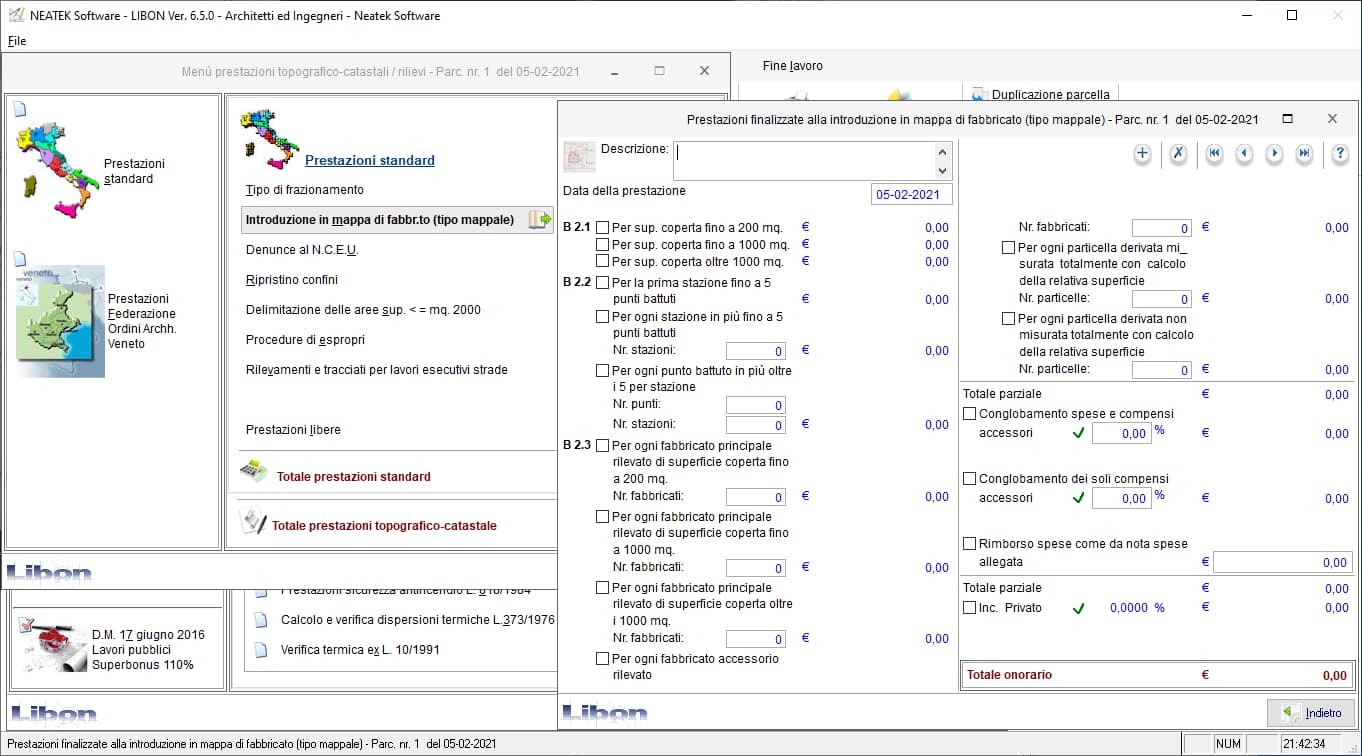Click the Italy map icon beside Prestazioni standard heading

coord(270,139)
